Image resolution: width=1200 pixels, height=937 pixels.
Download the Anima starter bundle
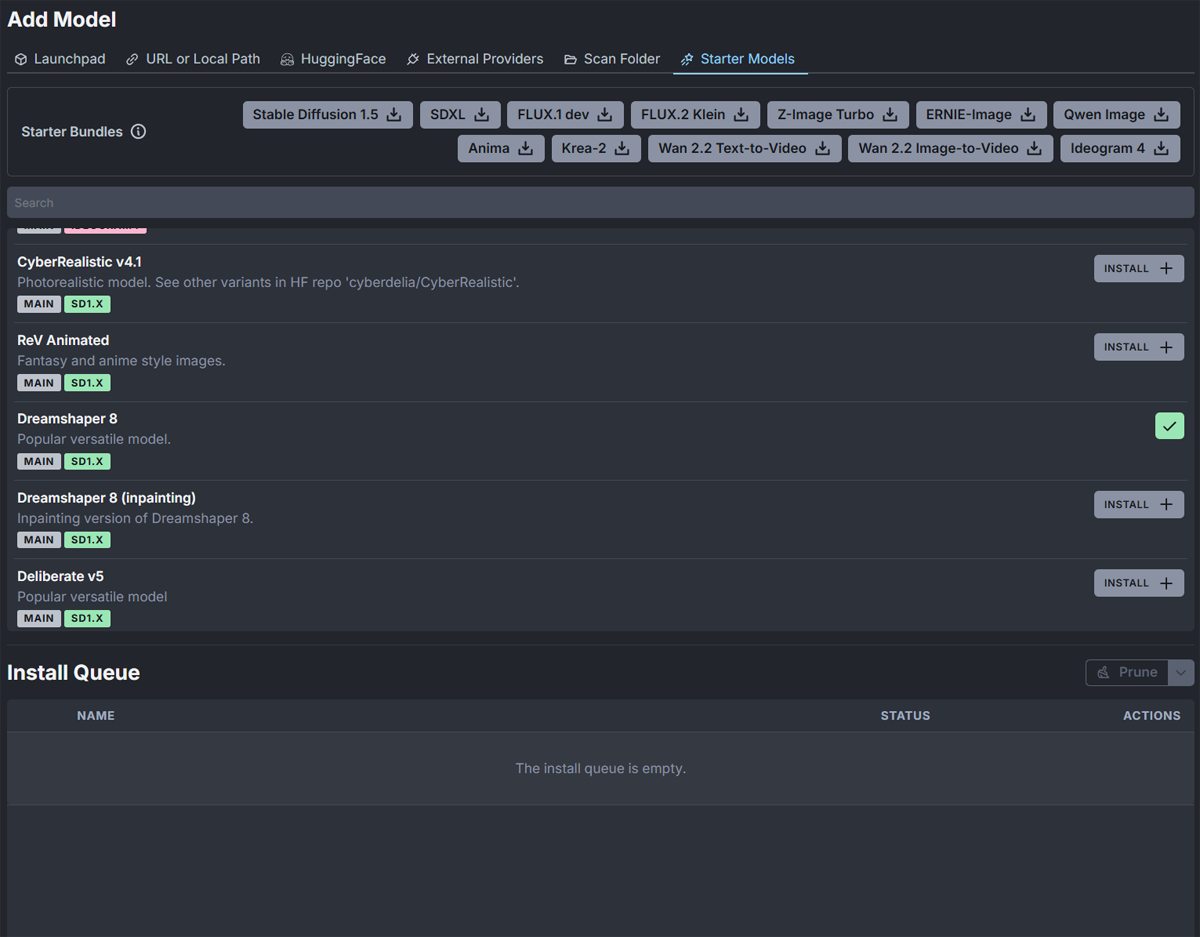tap(501, 149)
